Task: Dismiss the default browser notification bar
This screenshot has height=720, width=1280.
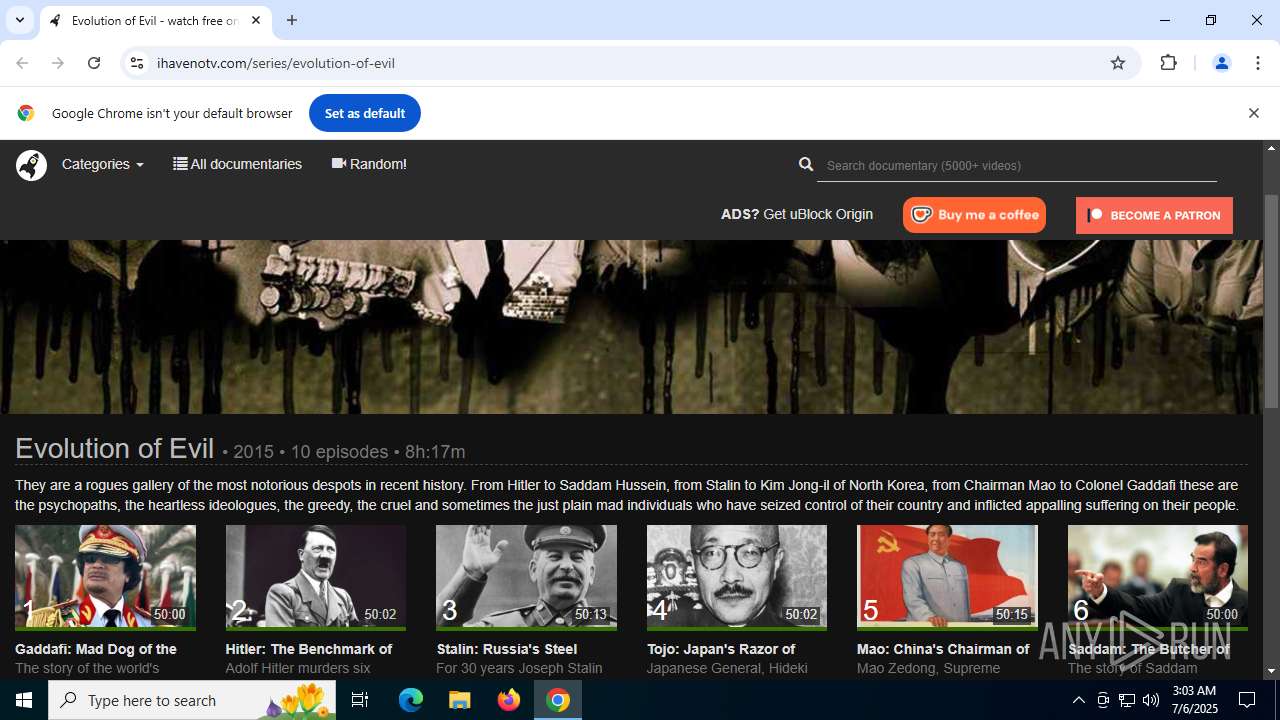Action: [1253, 113]
